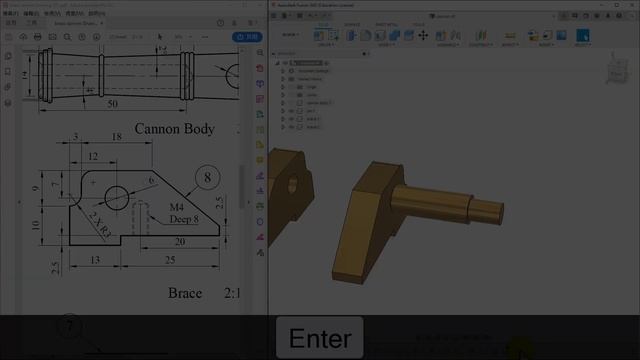This screenshot has height=360, width=640.
Task: Click the Construct plane icon
Action: [481, 36]
